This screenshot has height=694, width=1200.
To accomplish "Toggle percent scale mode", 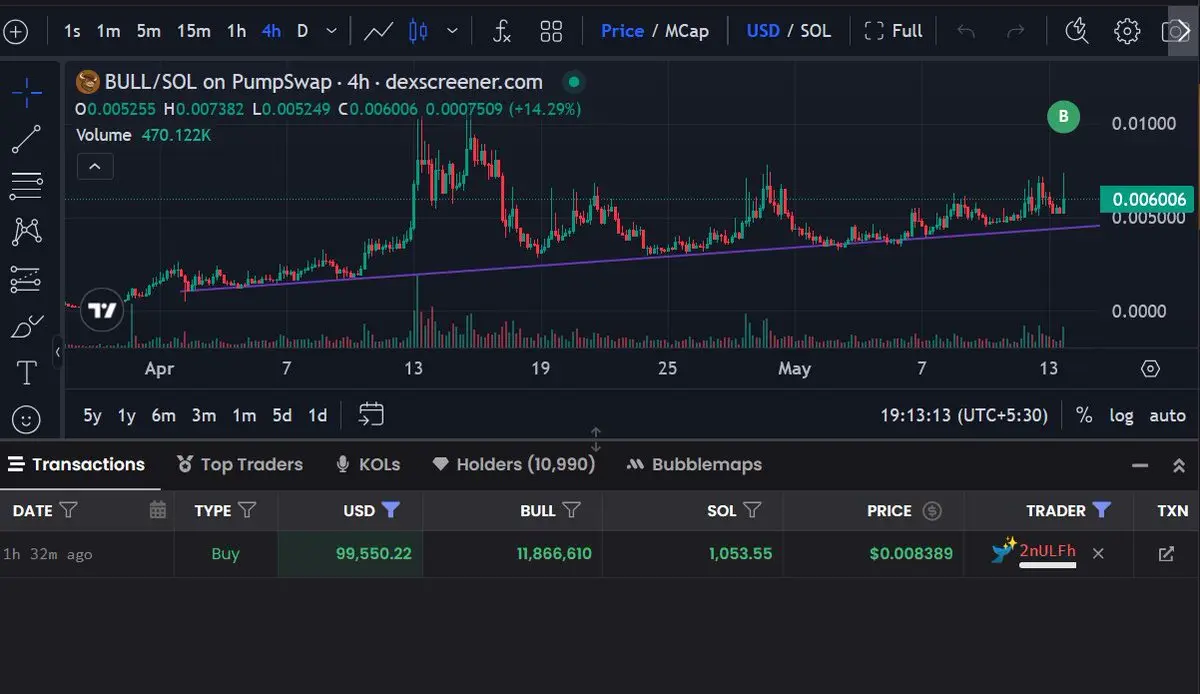I will [1084, 415].
